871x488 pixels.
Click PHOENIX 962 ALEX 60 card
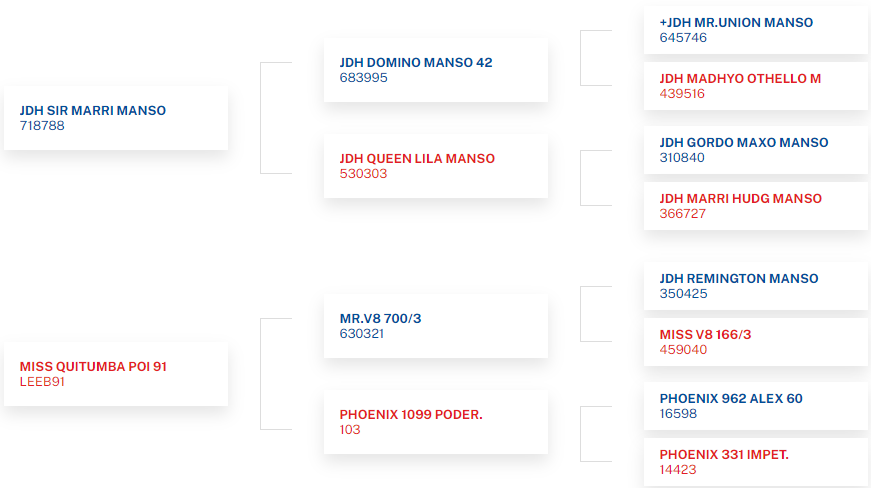click(755, 406)
